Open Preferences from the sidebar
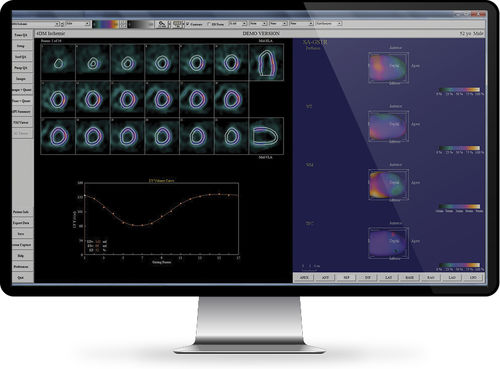 pos(21,267)
